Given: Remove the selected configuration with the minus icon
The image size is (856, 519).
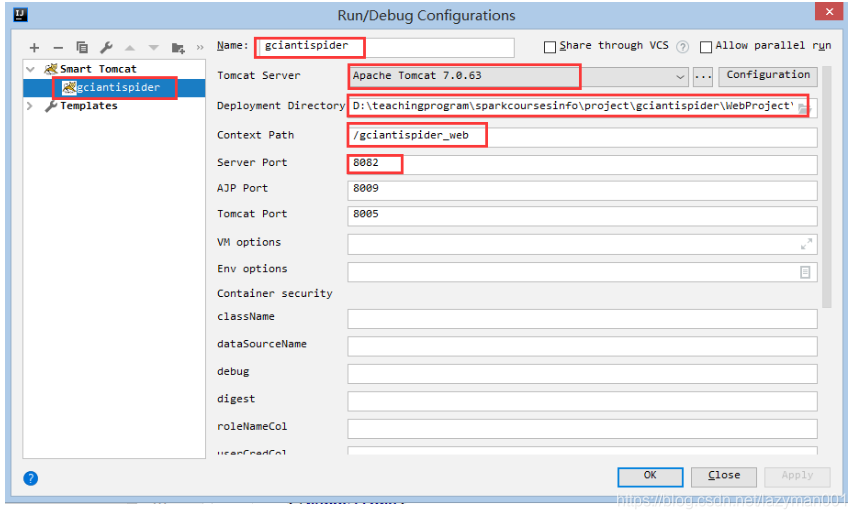Looking at the screenshot, I should pyautogui.click(x=58, y=48).
